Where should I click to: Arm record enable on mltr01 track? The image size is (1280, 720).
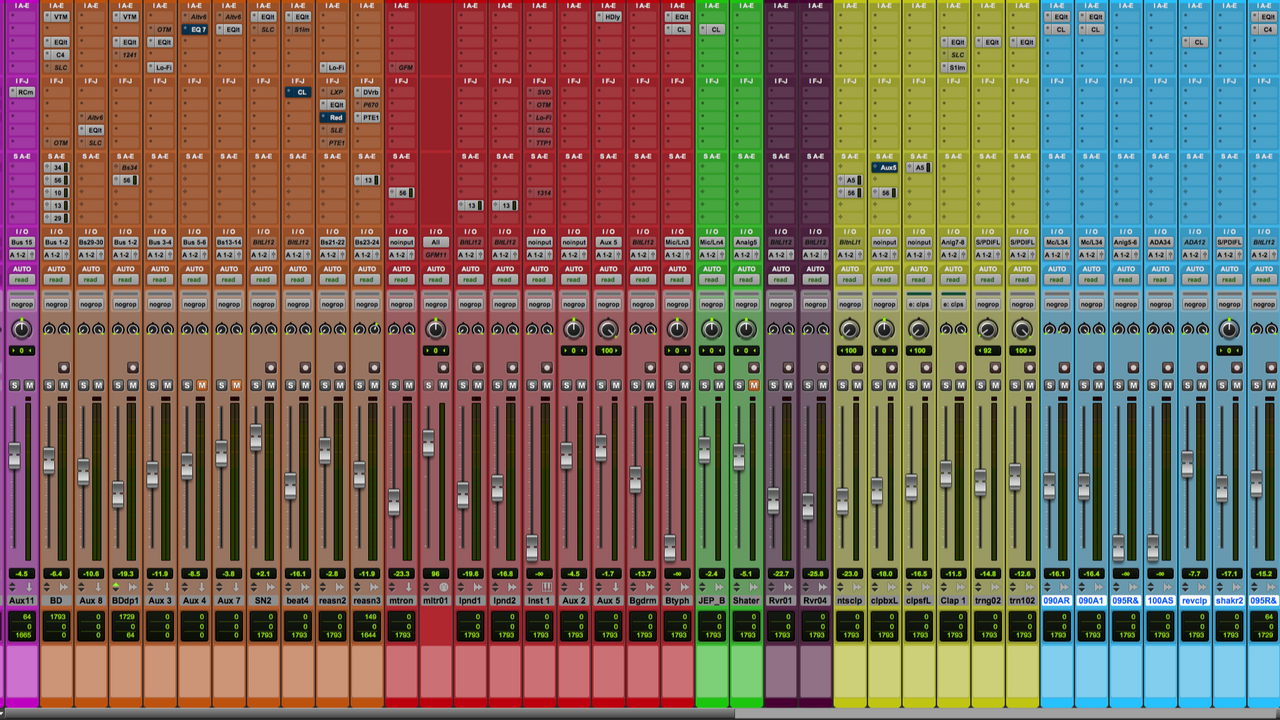click(x=443, y=368)
